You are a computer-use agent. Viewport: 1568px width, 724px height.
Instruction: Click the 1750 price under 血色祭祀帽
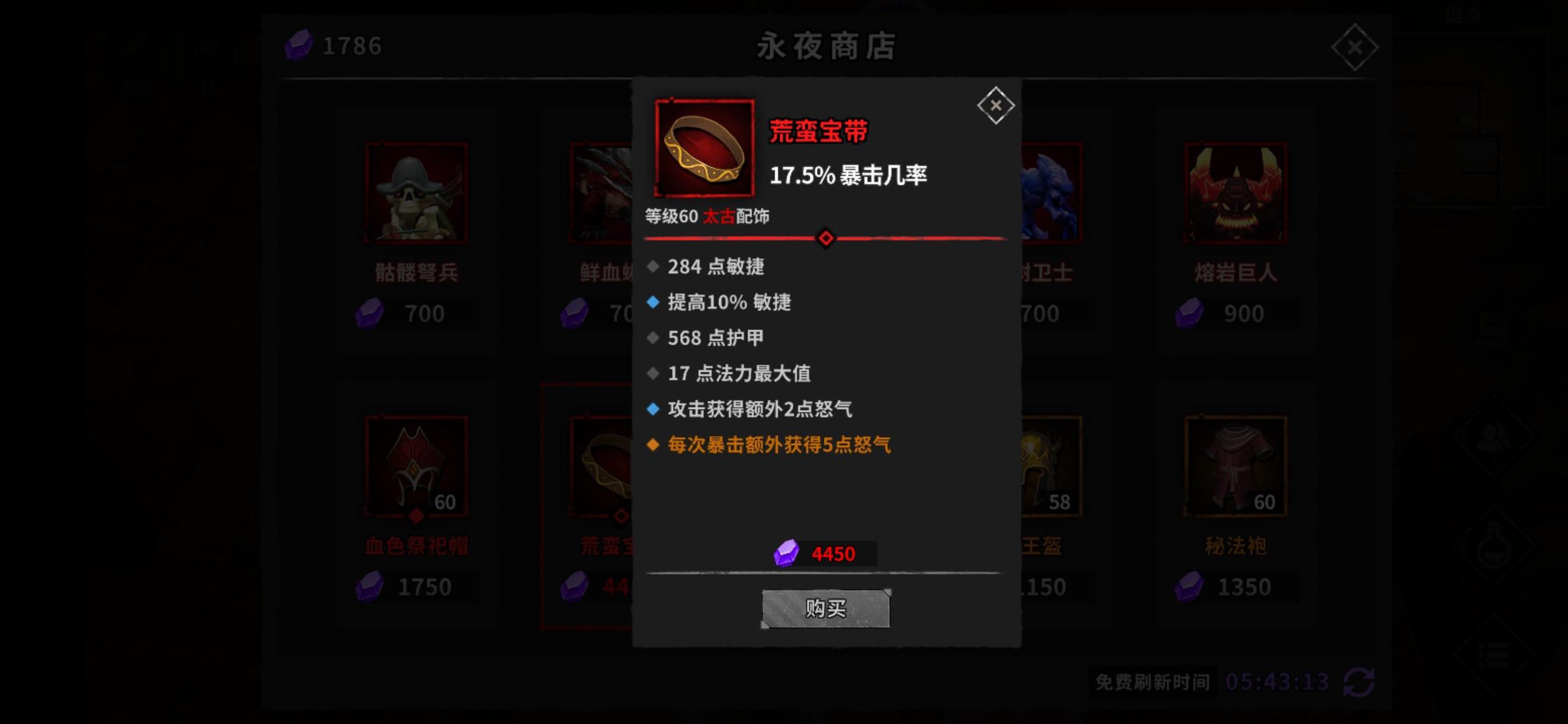pos(424,587)
